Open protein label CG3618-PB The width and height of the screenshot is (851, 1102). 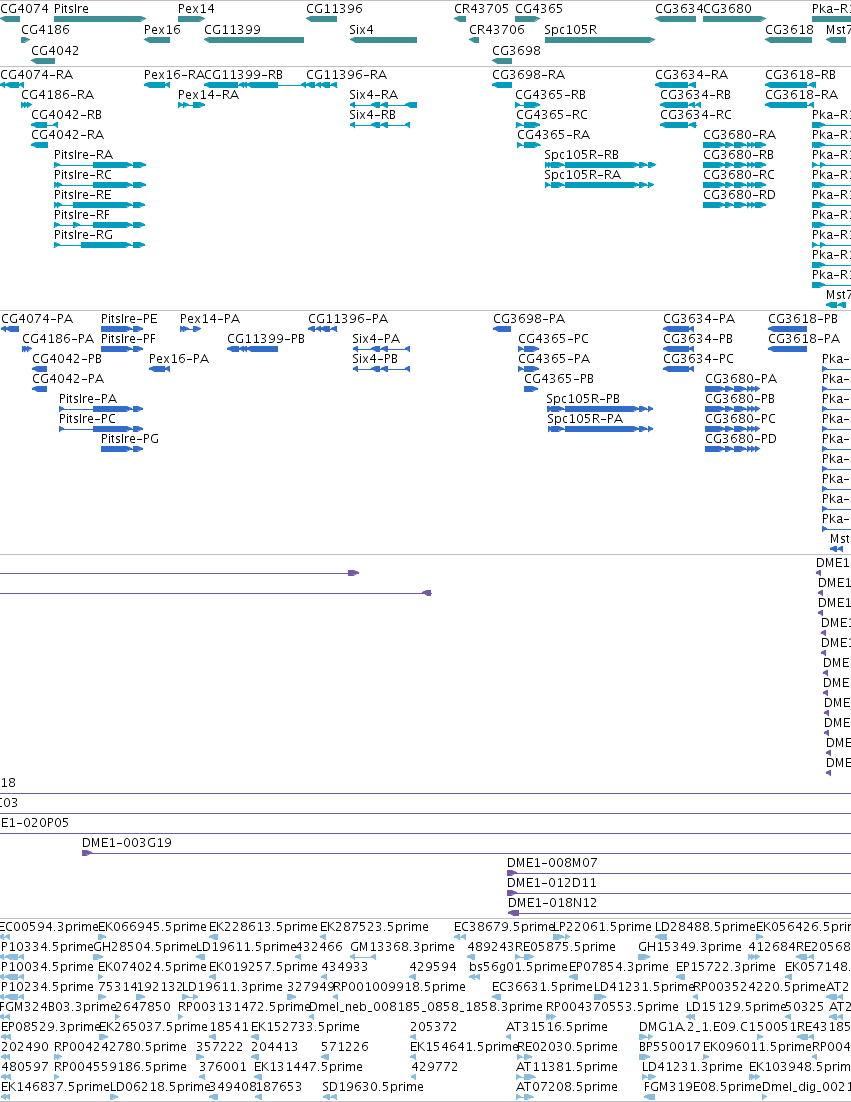pyautogui.click(x=803, y=318)
